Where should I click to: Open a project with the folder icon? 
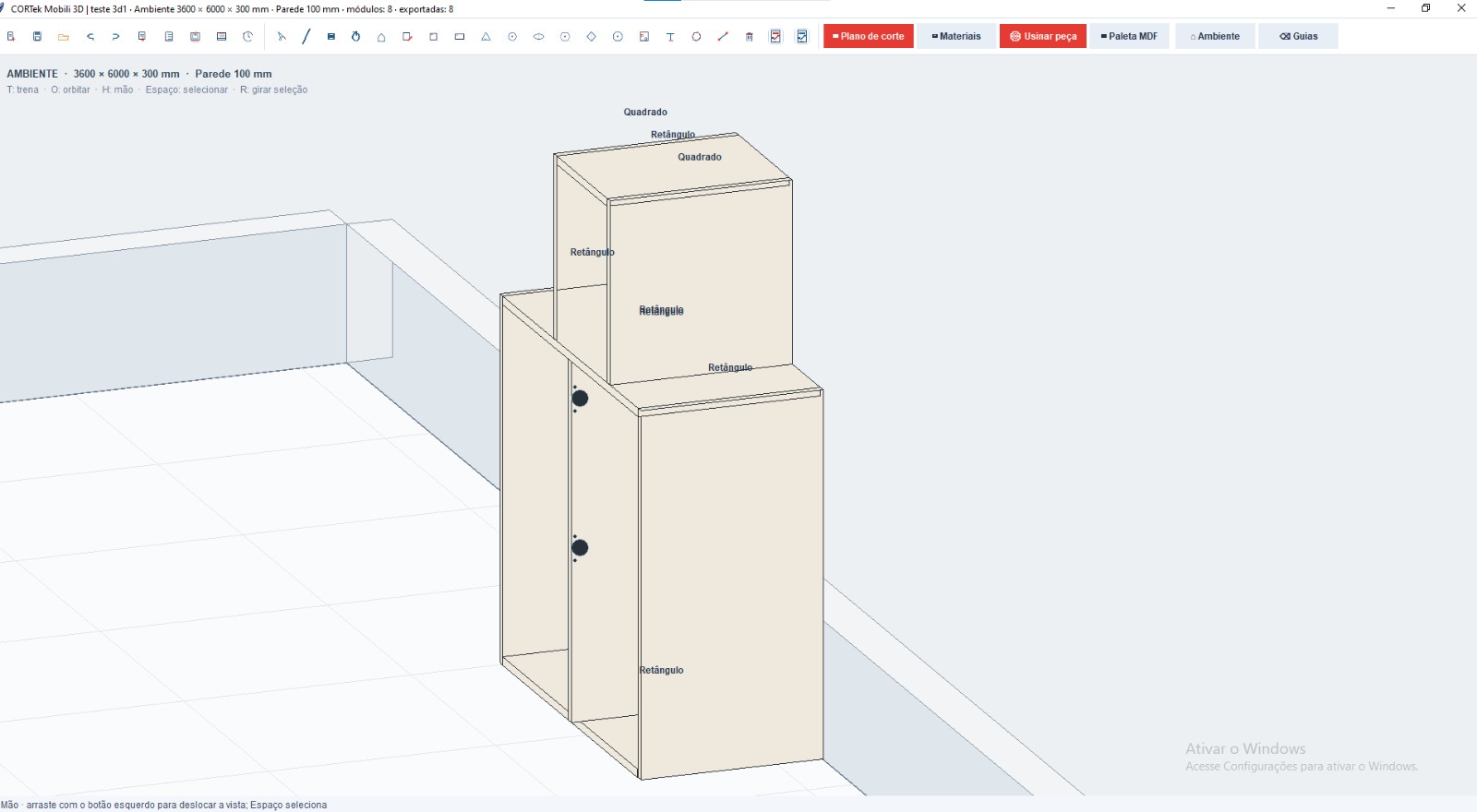point(64,37)
